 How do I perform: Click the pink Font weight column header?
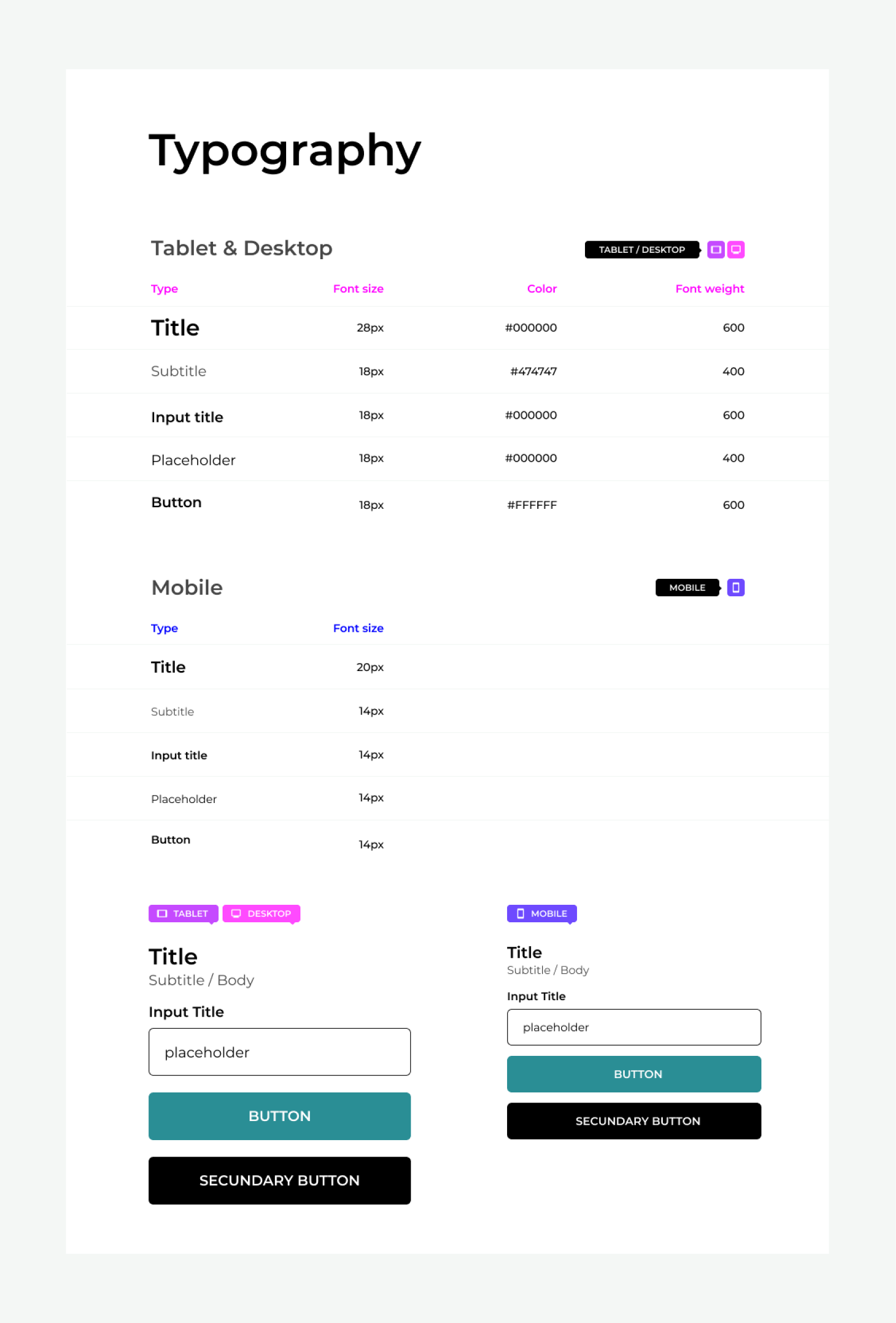click(709, 289)
